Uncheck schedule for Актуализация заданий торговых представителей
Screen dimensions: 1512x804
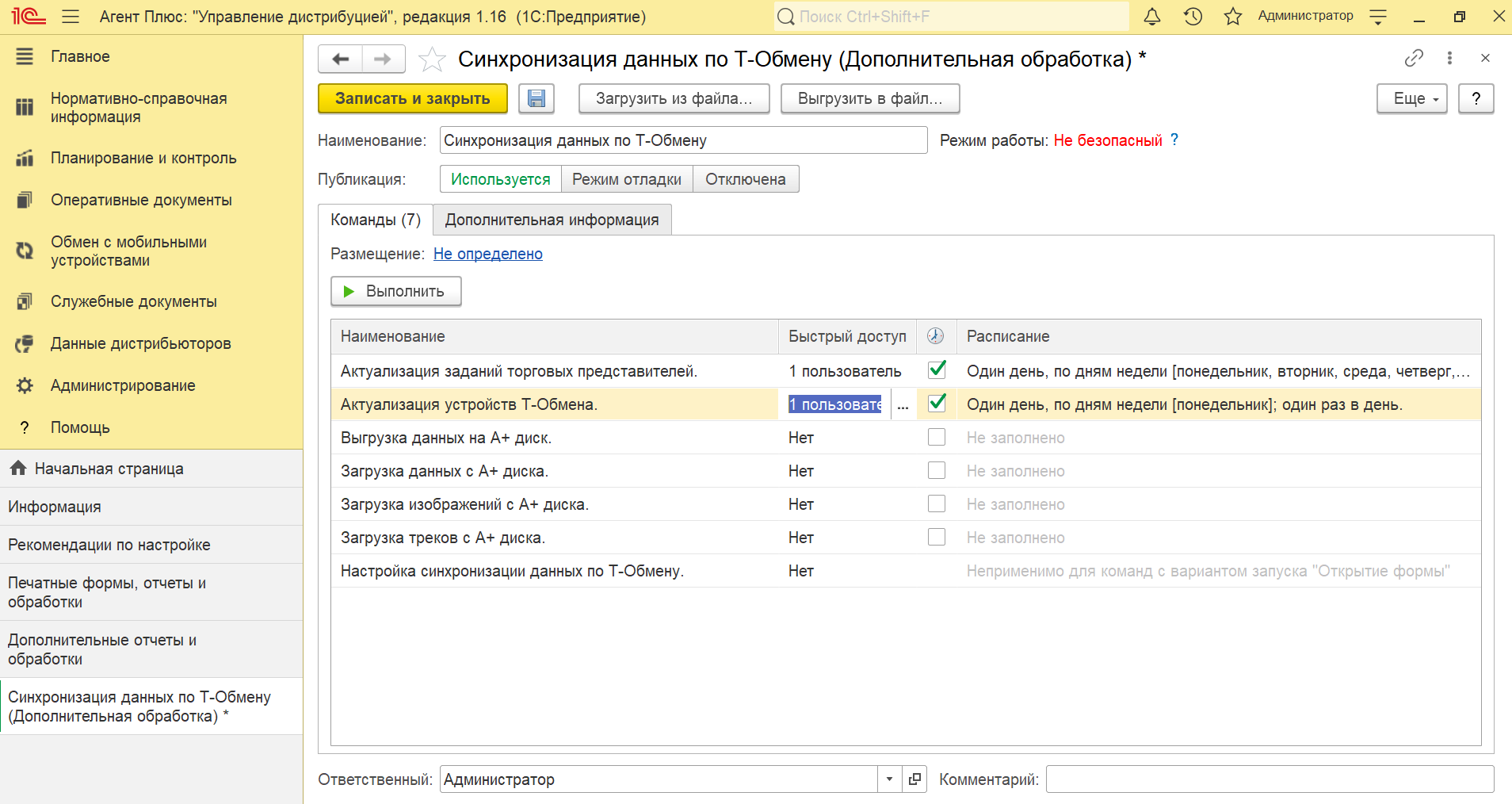pos(937,370)
